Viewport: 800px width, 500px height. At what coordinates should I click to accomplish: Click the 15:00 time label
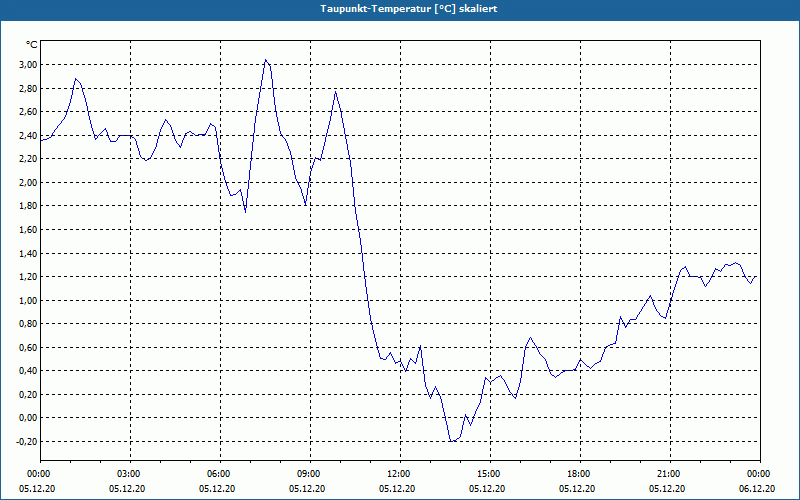tap(490, 474)
